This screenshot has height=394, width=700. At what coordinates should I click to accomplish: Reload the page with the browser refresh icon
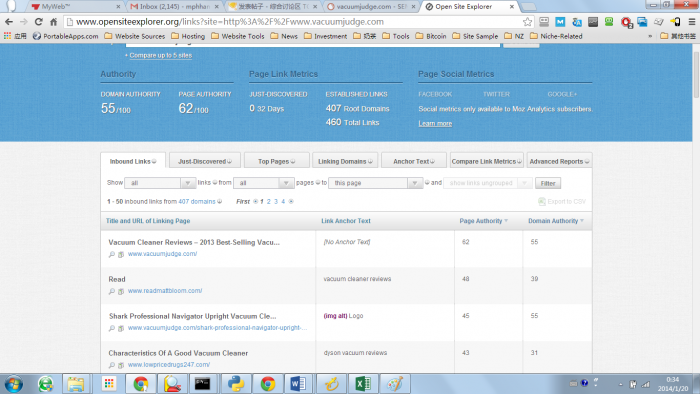(x=39, y=21)
